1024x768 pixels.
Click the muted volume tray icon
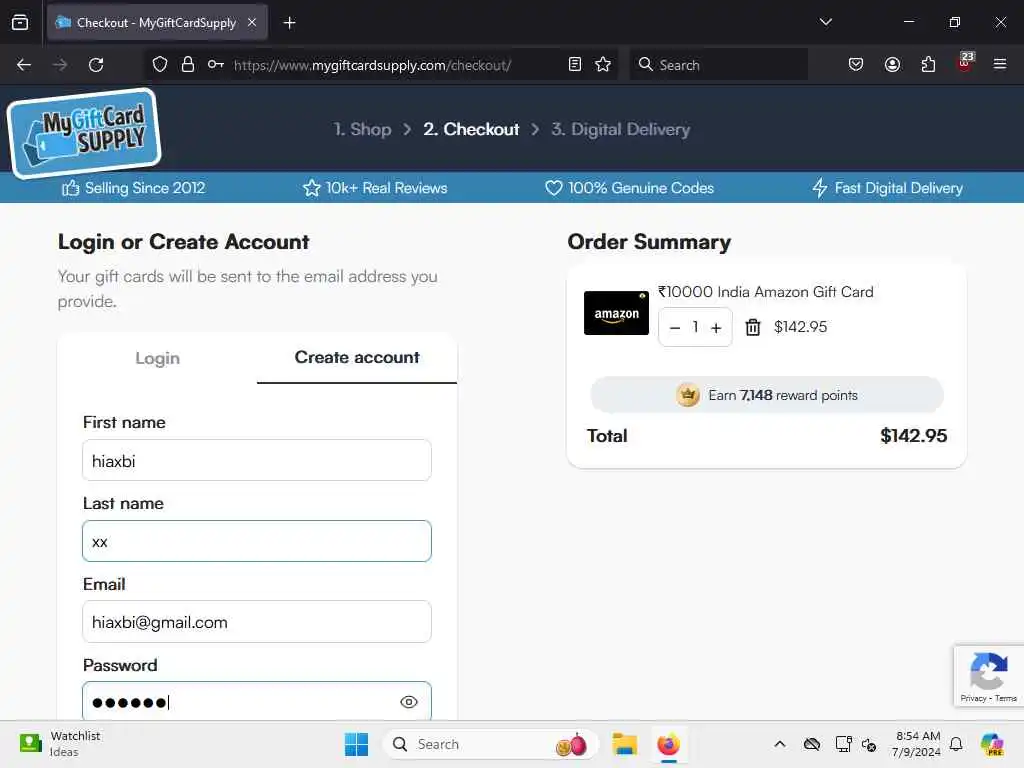(869, 744)
